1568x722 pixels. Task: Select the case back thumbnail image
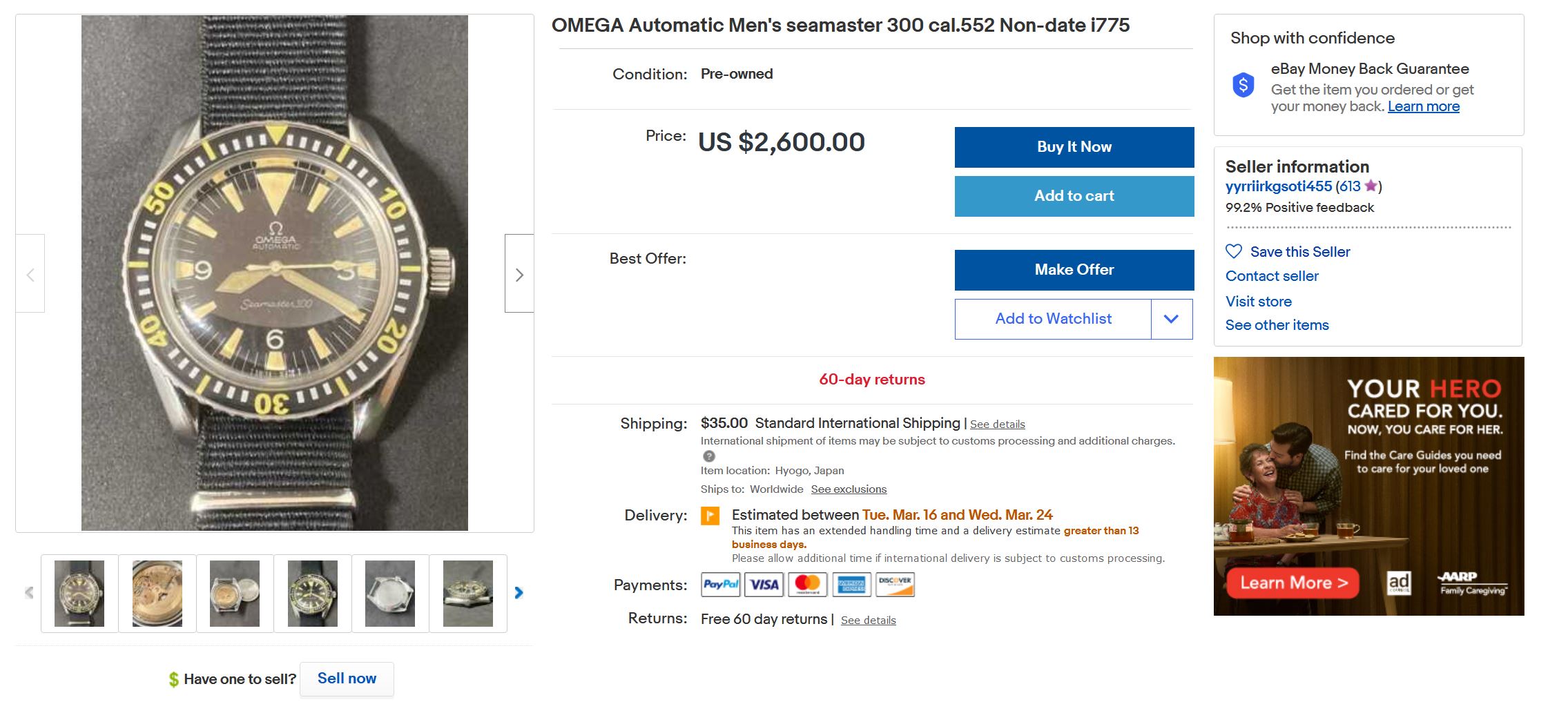390,594
